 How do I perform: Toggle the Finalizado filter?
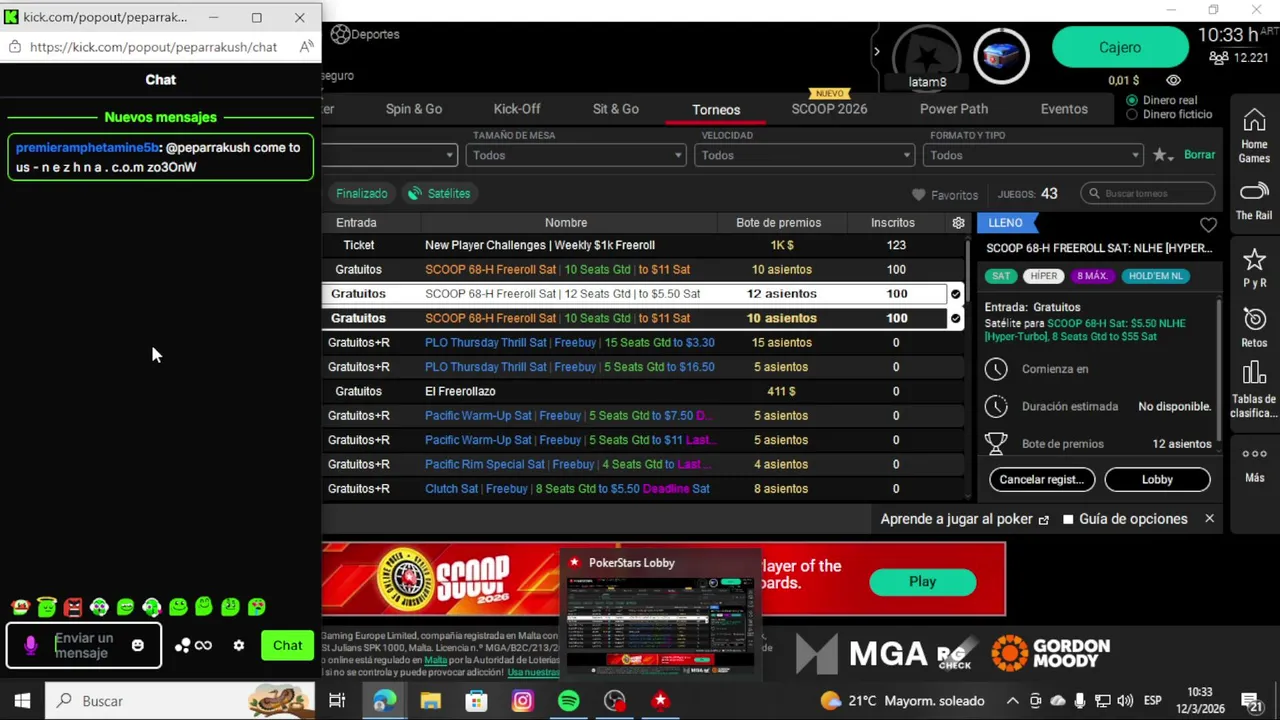(361, 193)
